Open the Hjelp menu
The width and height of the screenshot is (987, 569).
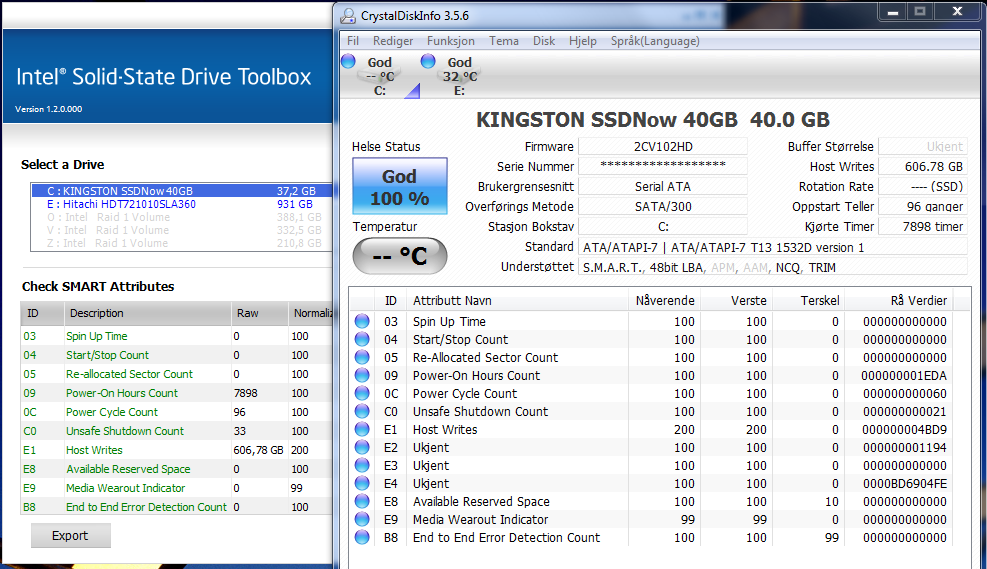583,41
